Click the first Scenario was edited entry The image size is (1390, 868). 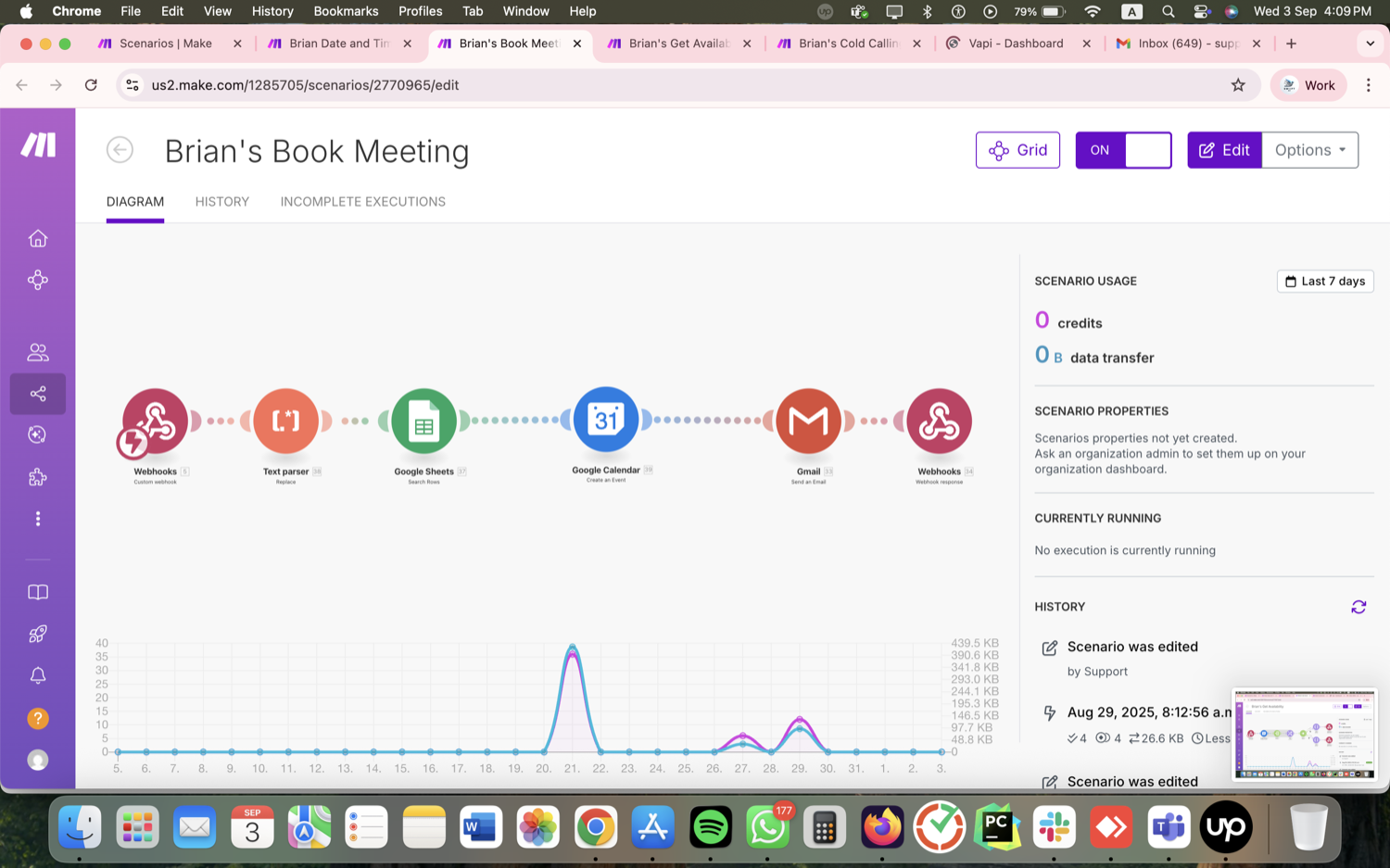(x=1132, y=647)
